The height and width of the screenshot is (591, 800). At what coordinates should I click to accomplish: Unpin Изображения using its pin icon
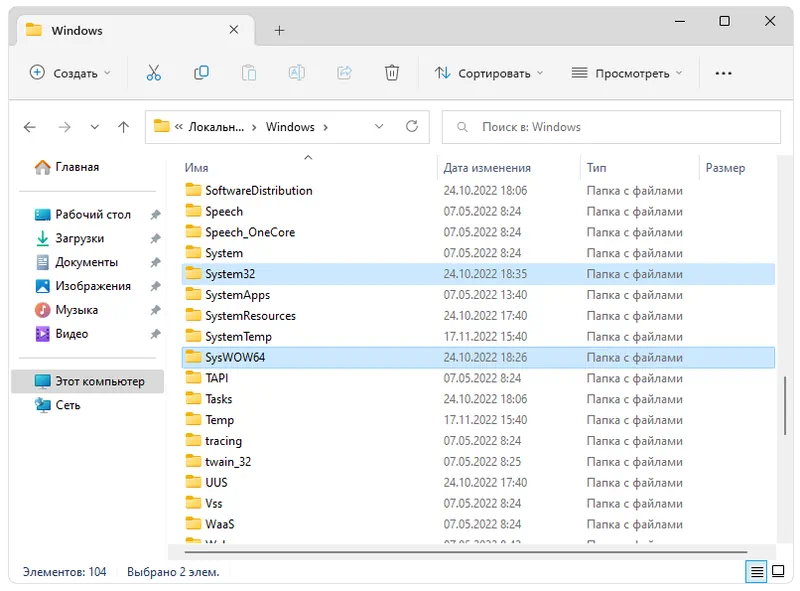point(156,286)
